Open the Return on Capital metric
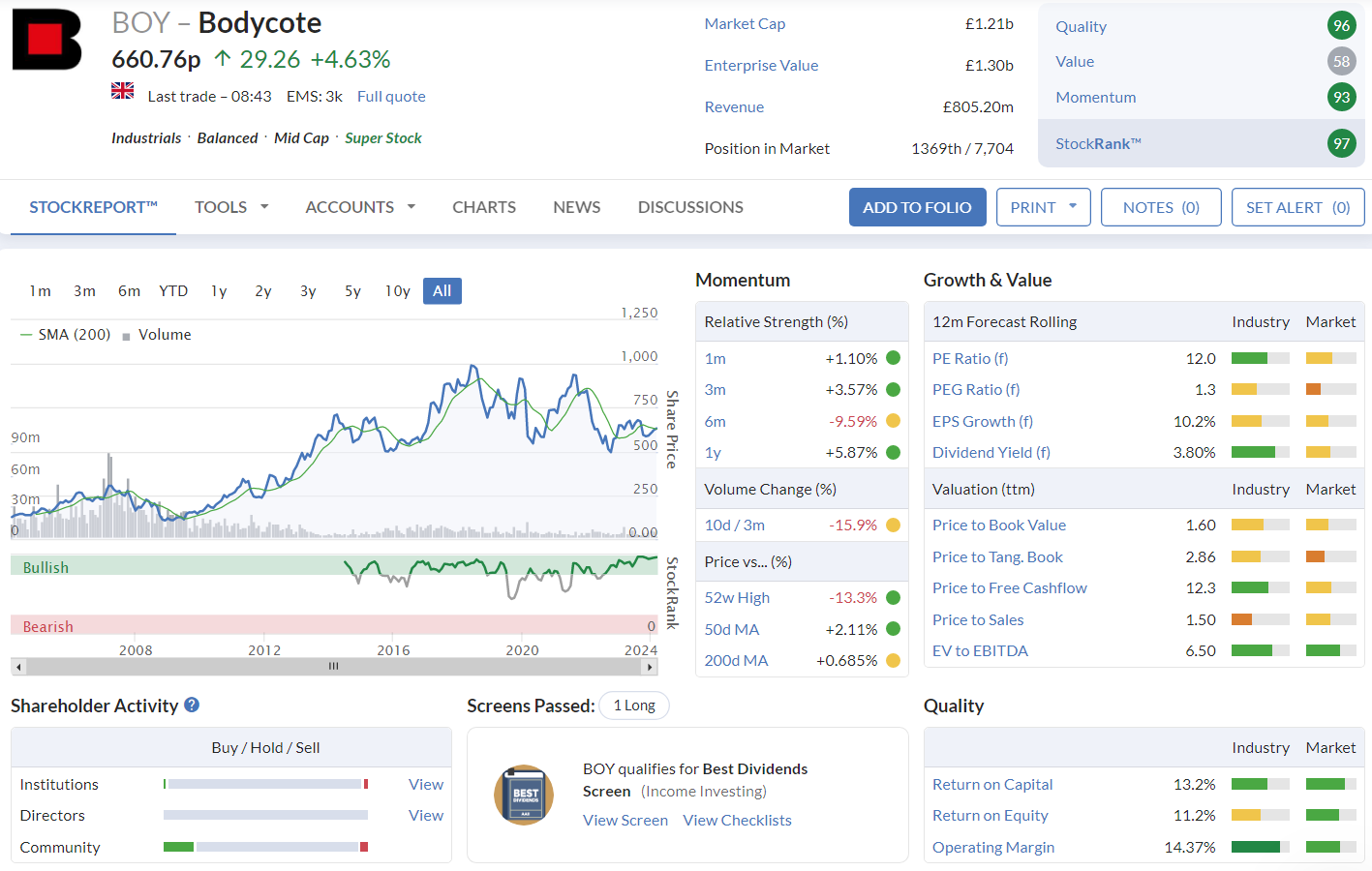Screen dimensions: 1372x871 992,785
